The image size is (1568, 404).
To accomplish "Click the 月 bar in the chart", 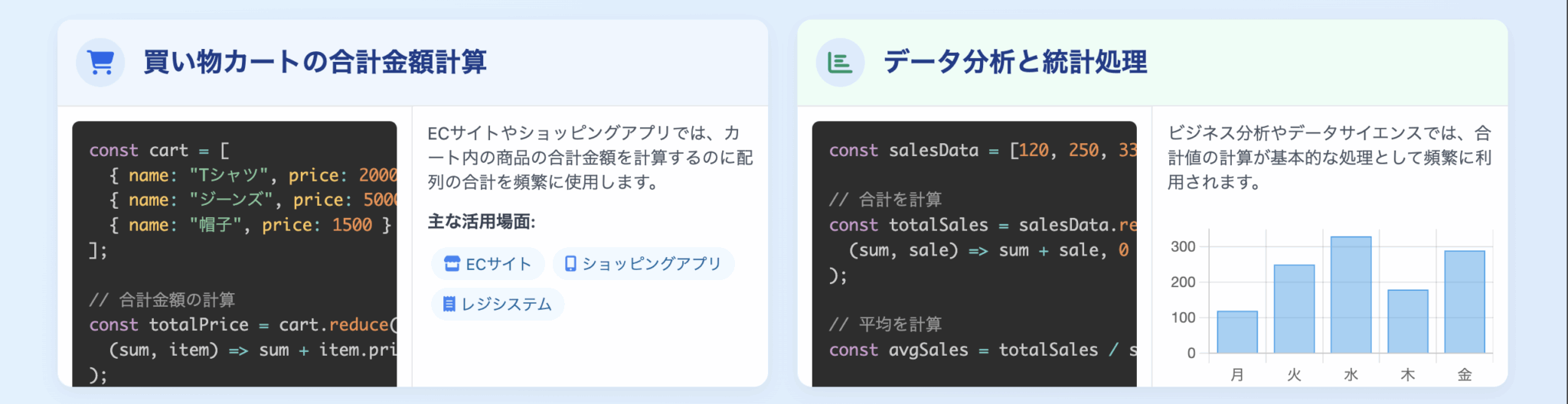I will (x=1237, y=332).
